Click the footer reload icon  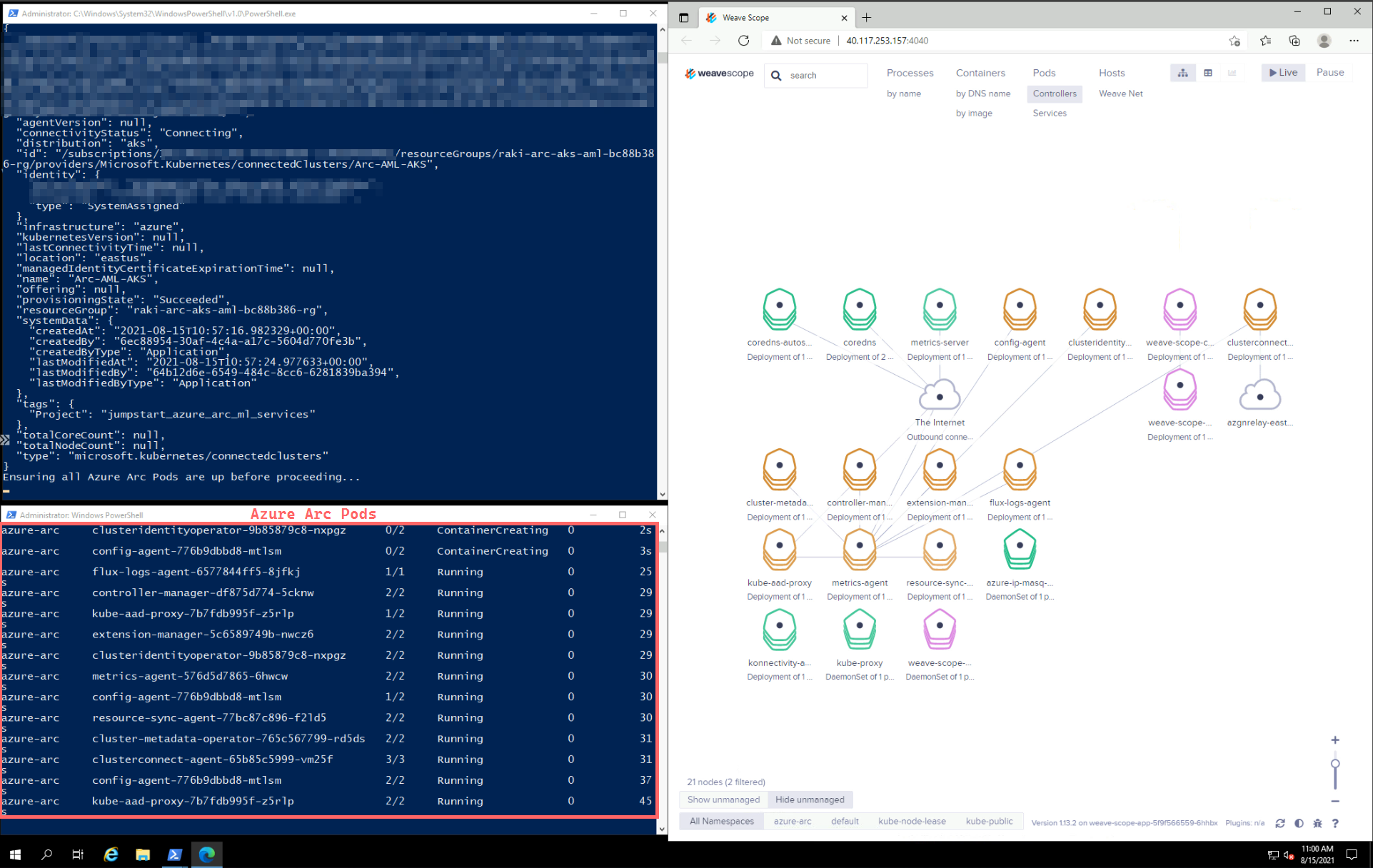coord(1280,823)
